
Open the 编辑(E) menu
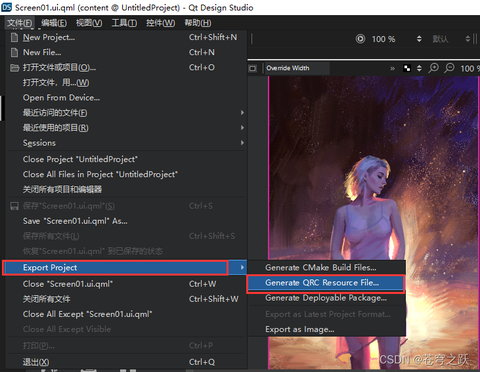pos(54,23)
